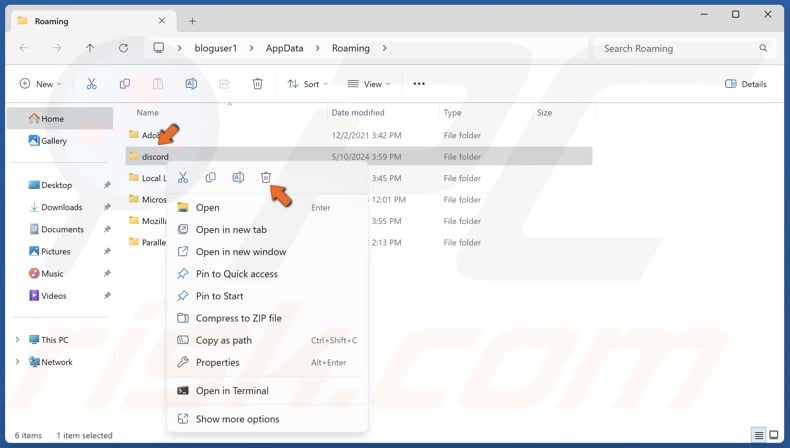Choose Pin to Quick access
This screenshot has width=790, height=448.
tap(267, 274)
